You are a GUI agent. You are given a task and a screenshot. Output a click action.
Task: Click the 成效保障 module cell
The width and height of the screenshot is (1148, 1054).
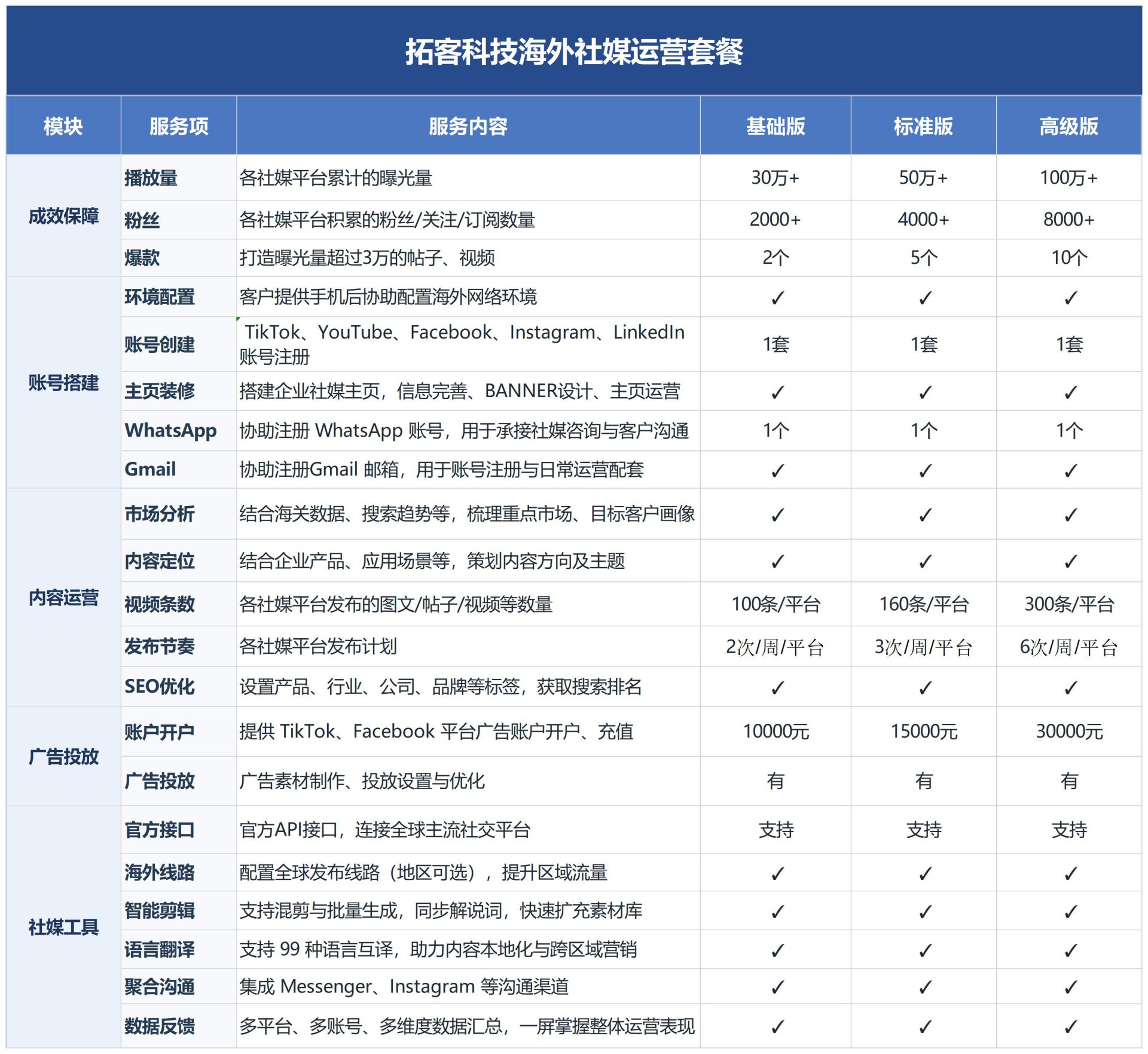(63, 216)
